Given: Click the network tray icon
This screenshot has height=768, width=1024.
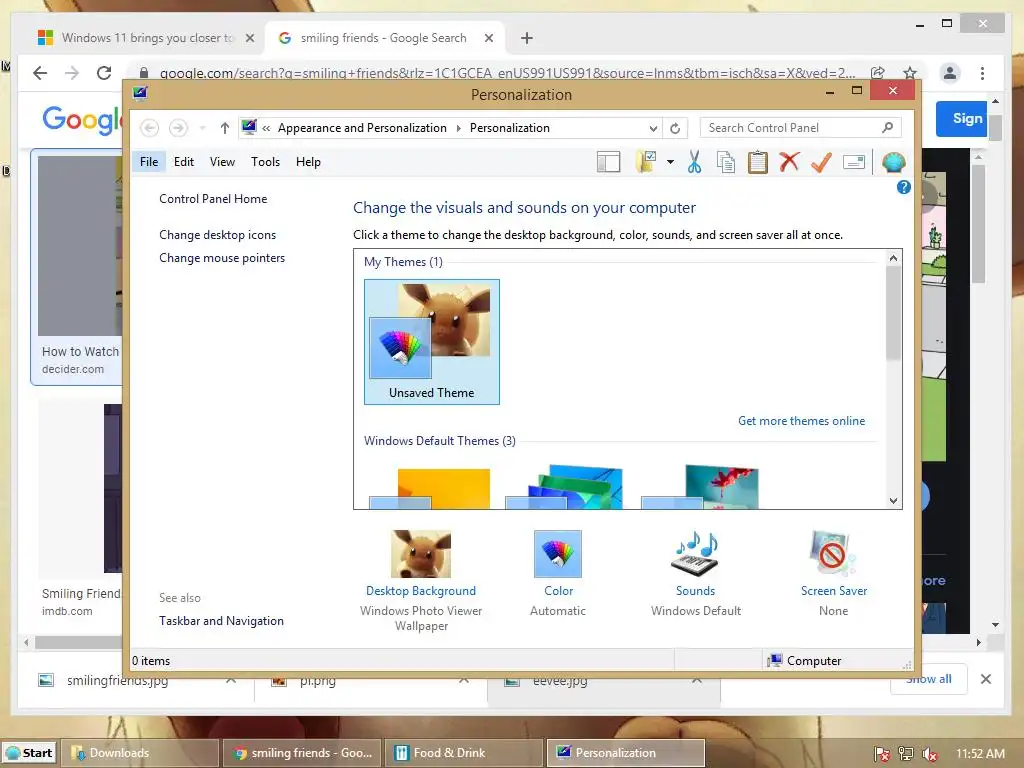Looking at the screenshot, I should [x=905, y=754].
